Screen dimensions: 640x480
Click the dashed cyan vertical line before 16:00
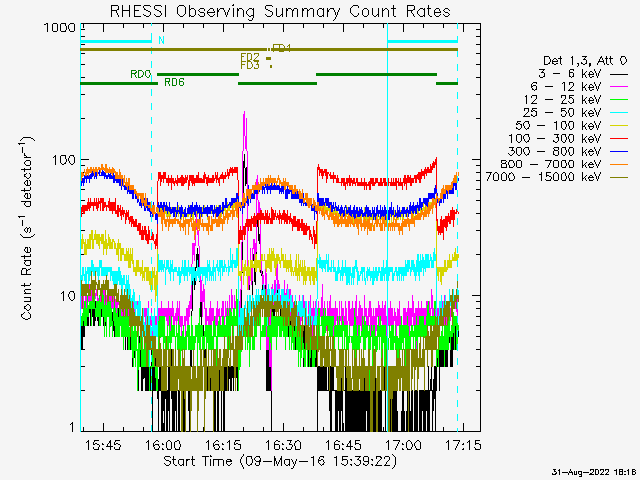point(152,227)
